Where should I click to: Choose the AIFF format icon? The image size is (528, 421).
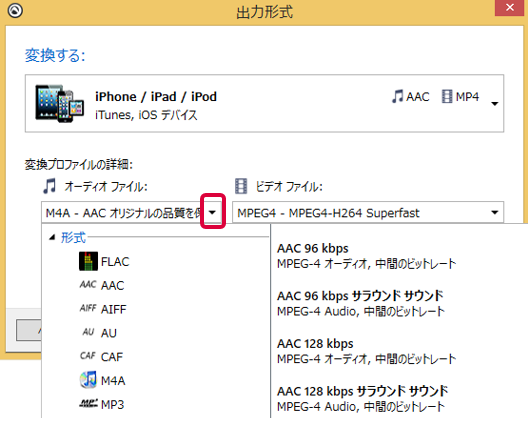coord(88,308)
